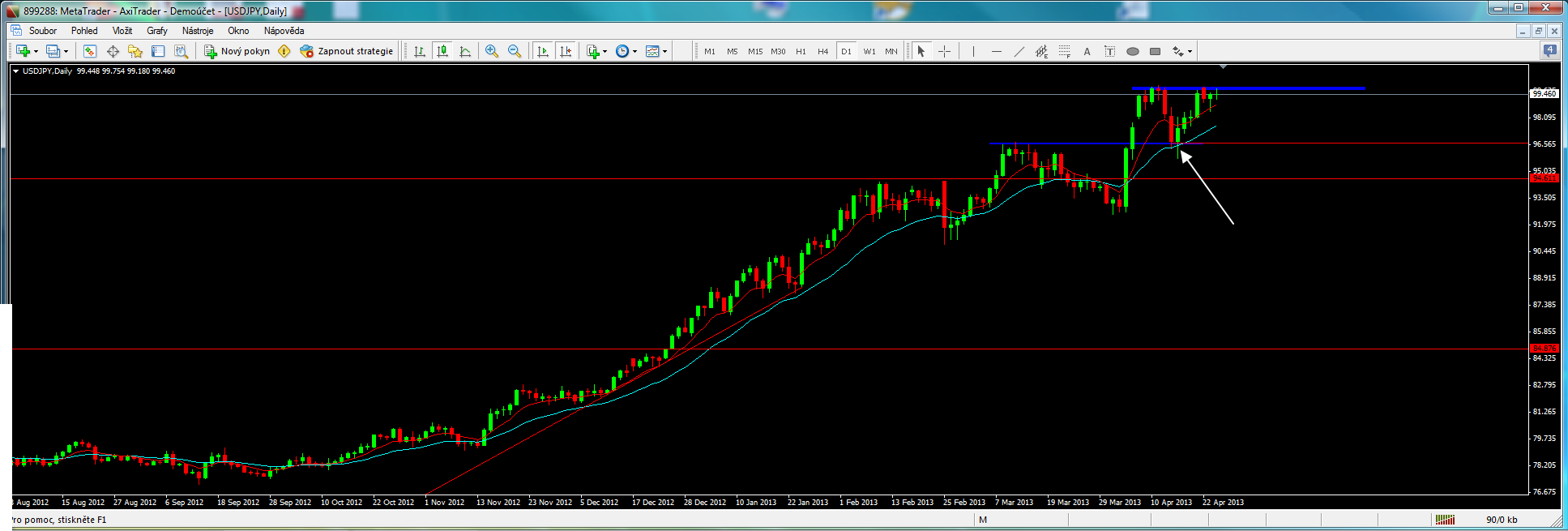Select the Rectangle drawing tool
Image resolution: width=1568 pixels, height=531 pixels.
[1155, 51]
